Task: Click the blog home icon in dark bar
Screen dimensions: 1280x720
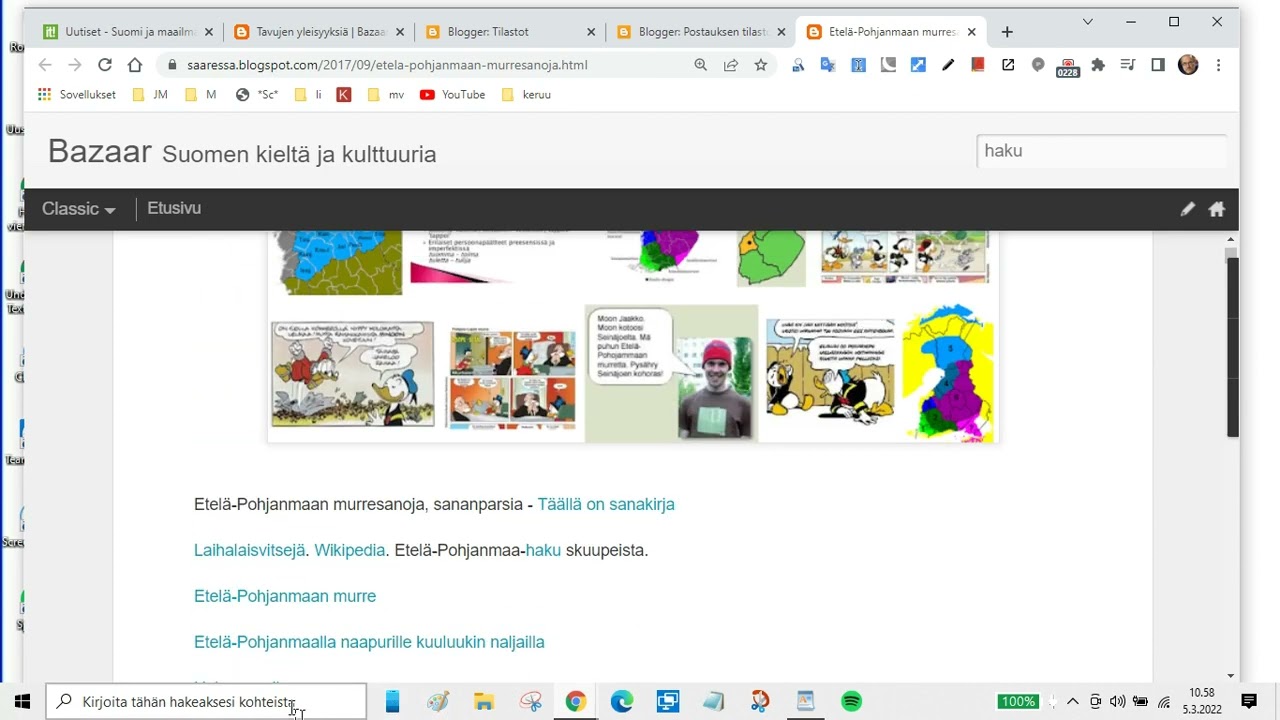Action: (x=1217, y=209)
